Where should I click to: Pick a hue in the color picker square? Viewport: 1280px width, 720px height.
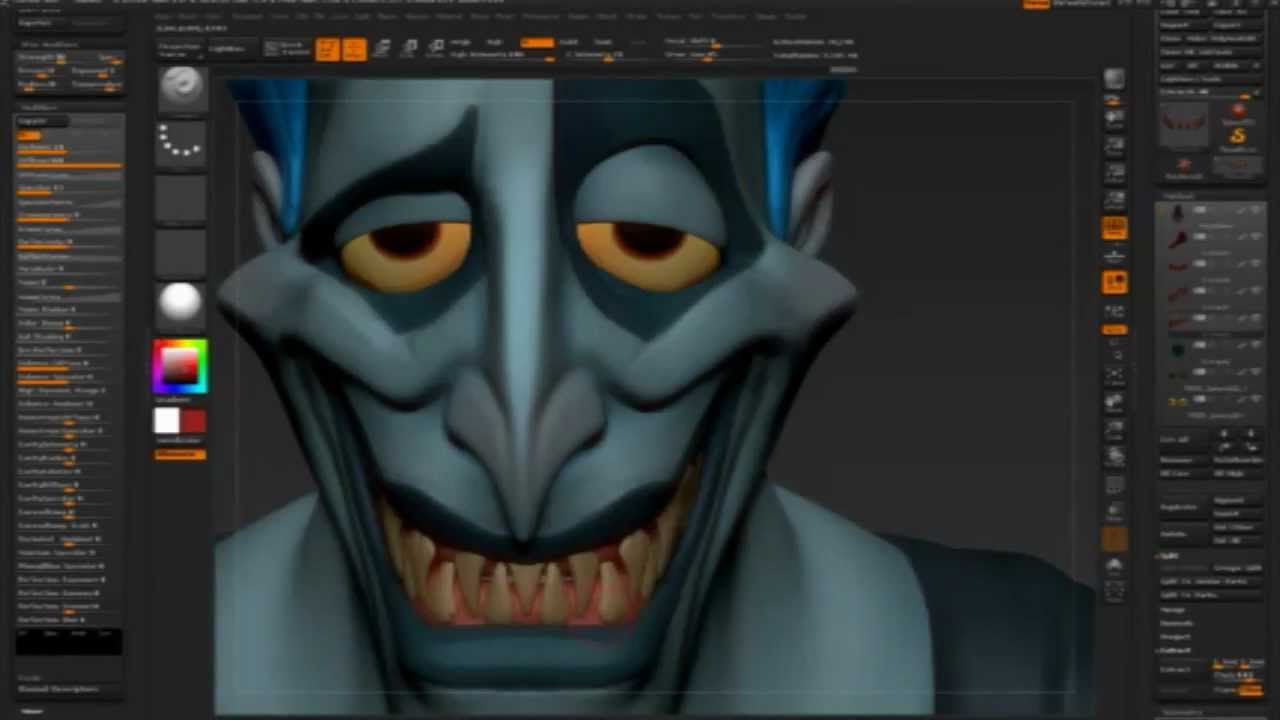click(180, 366)
